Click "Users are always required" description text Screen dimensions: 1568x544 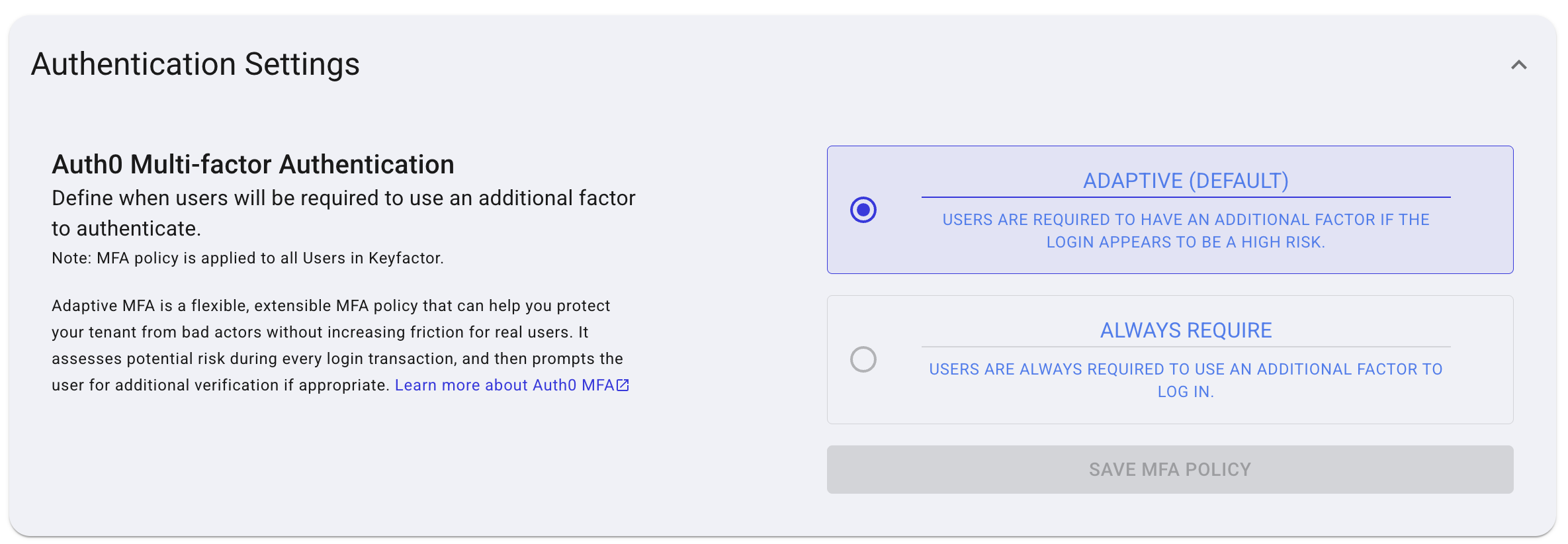pos(1186,369)
